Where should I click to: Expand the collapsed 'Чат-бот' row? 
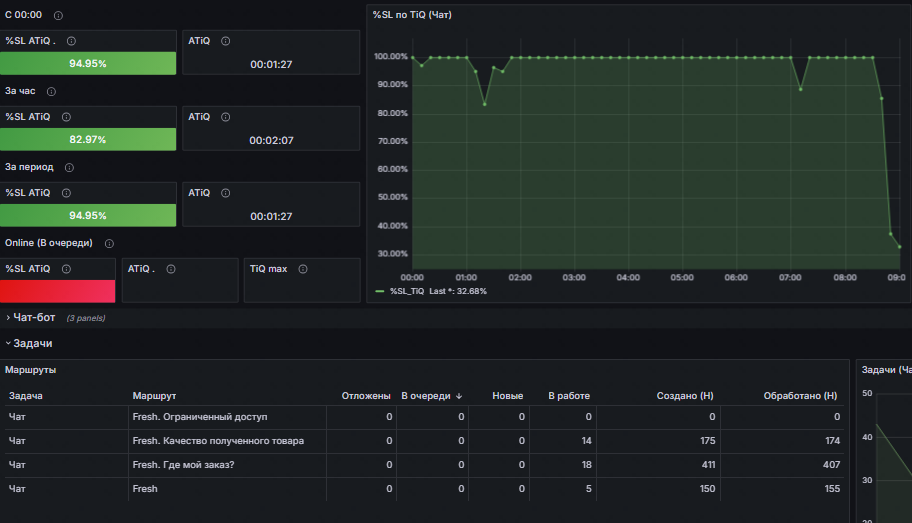click(33, 317)
